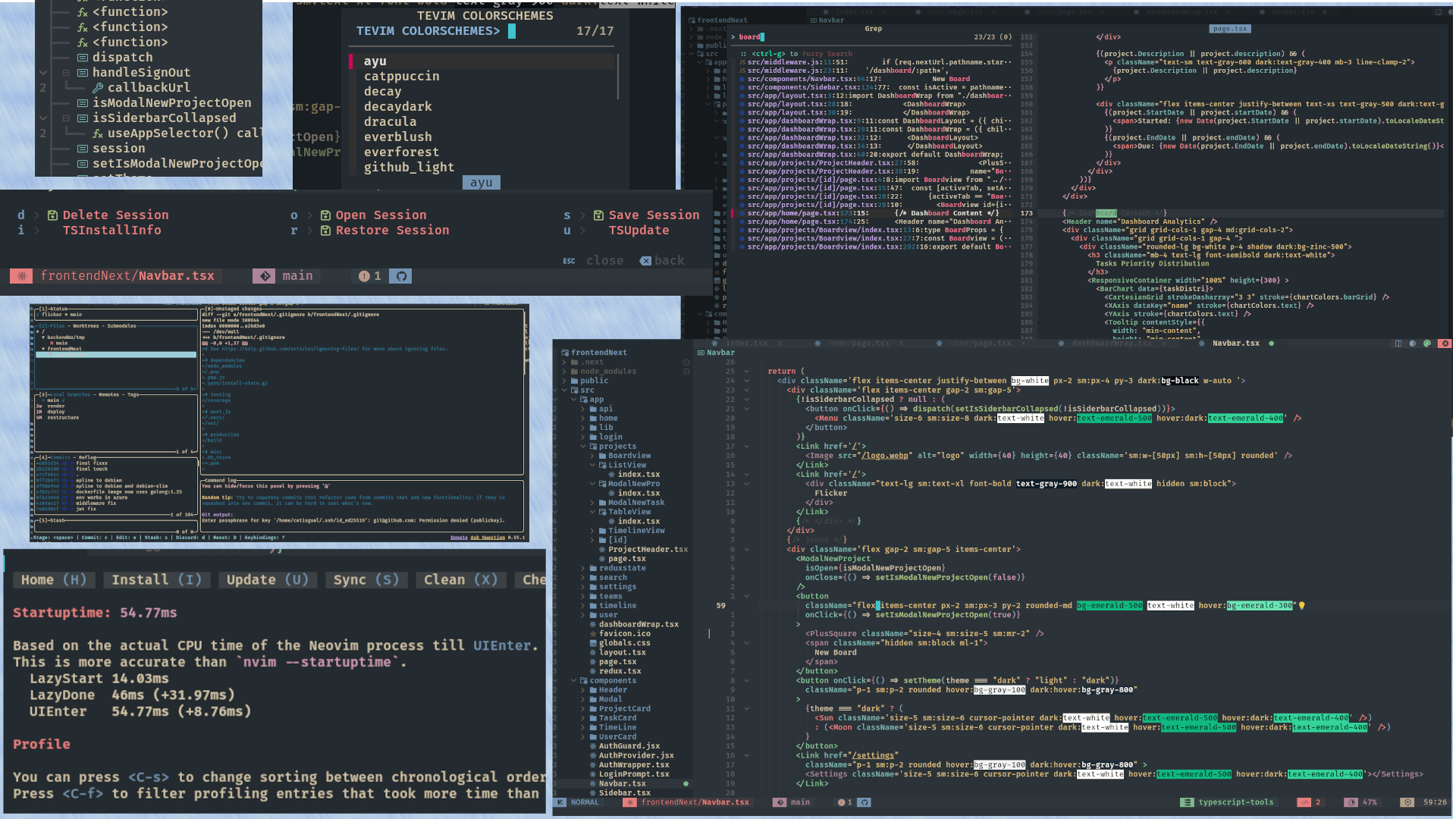Click the Delete Session icon in which-key popup
This screenshot has height=819, width=1456.
coord(52,215)
